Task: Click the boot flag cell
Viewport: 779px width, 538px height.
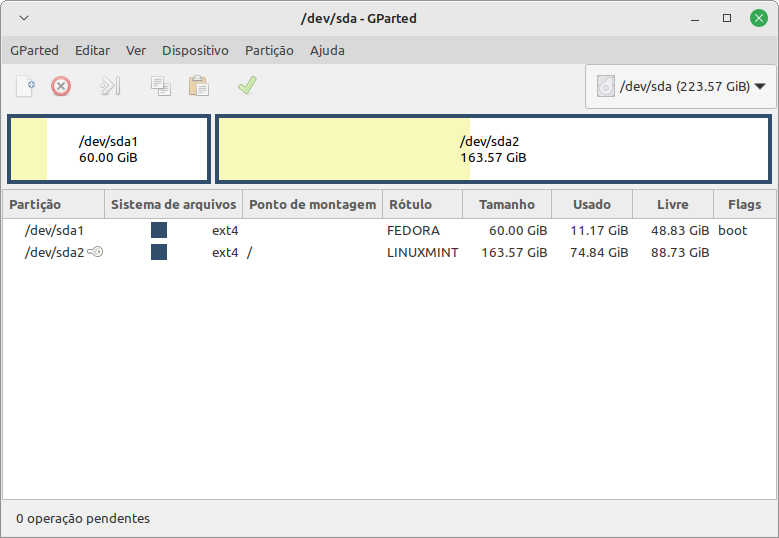Action: point(732,231)
